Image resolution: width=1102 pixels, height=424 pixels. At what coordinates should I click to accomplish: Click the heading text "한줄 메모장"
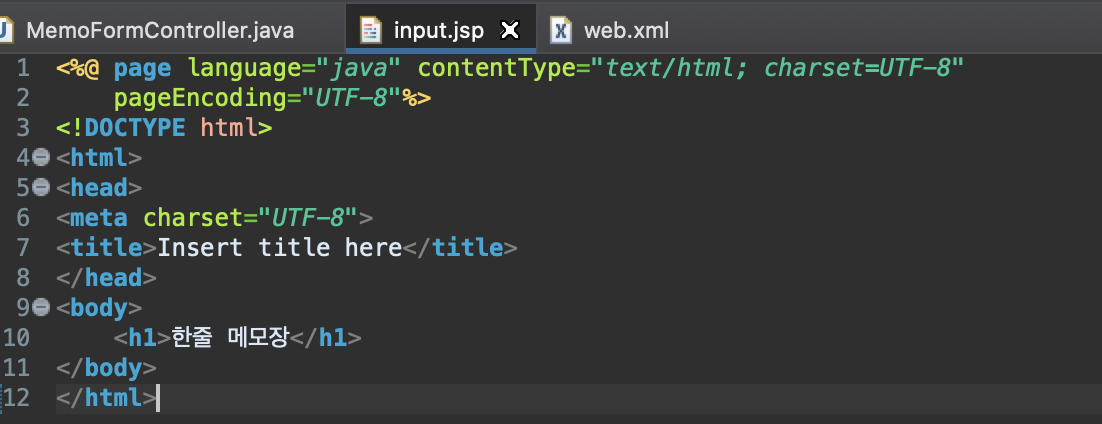(x=230, y=338)
